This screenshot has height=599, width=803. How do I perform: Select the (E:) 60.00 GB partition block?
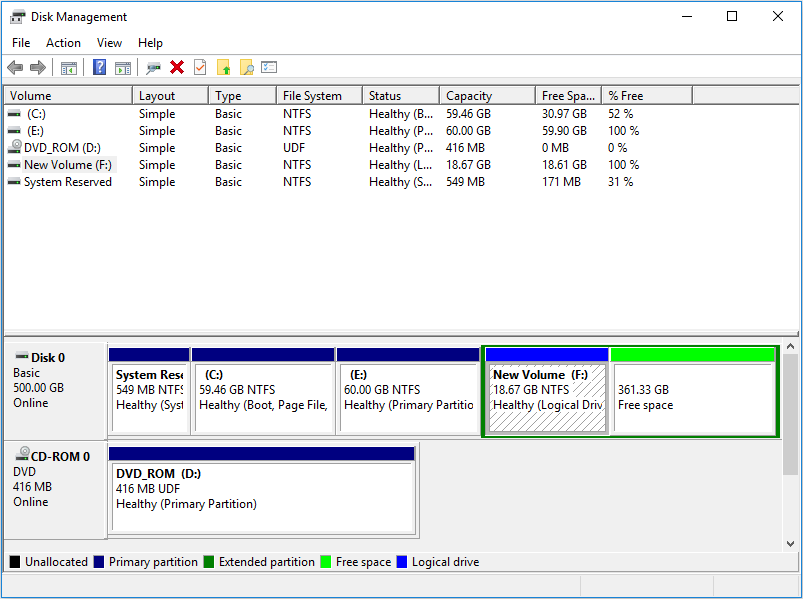[x=408, y=392]
